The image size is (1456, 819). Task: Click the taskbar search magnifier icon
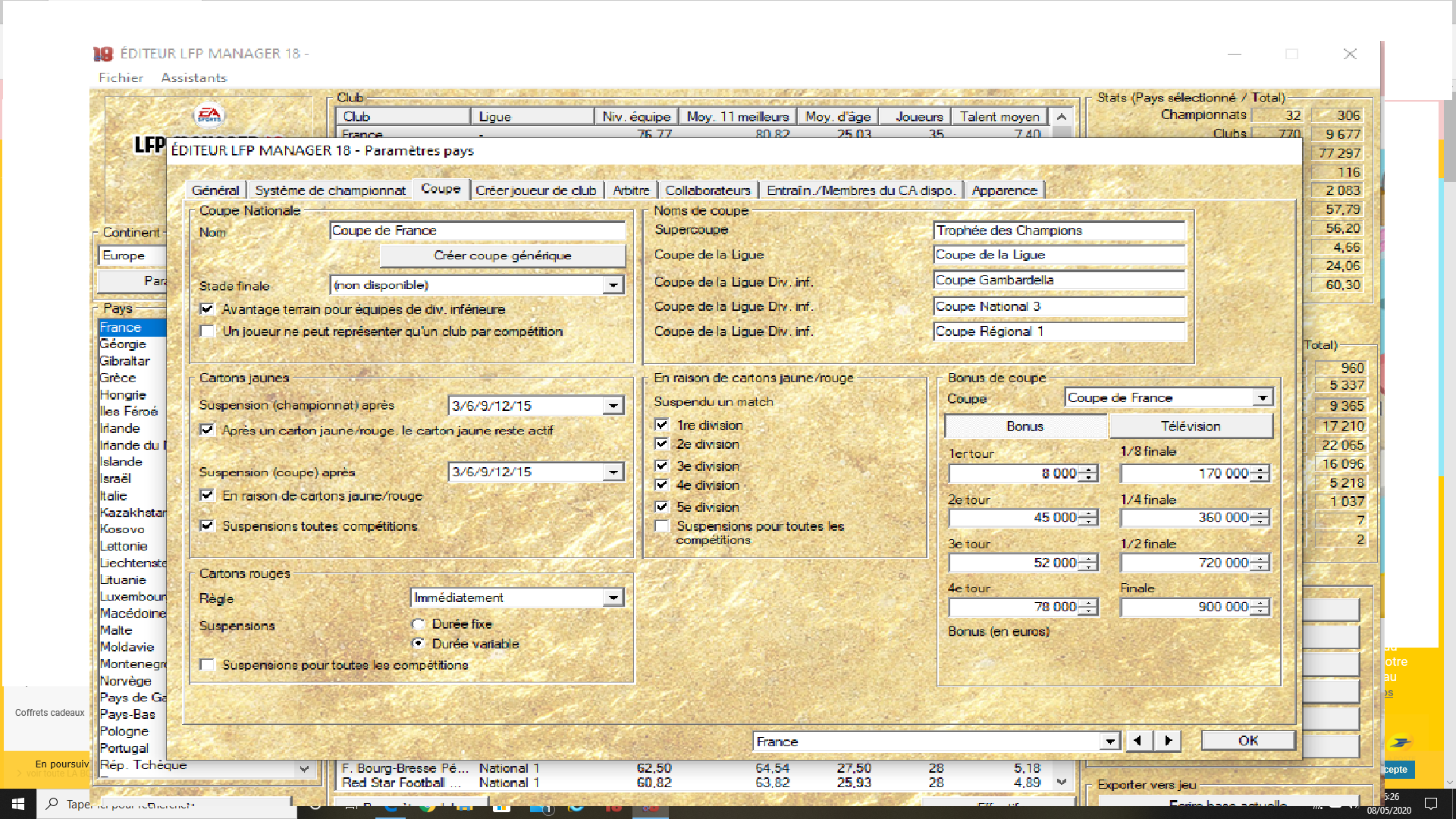pyautogui.click(x=52, y=803)
